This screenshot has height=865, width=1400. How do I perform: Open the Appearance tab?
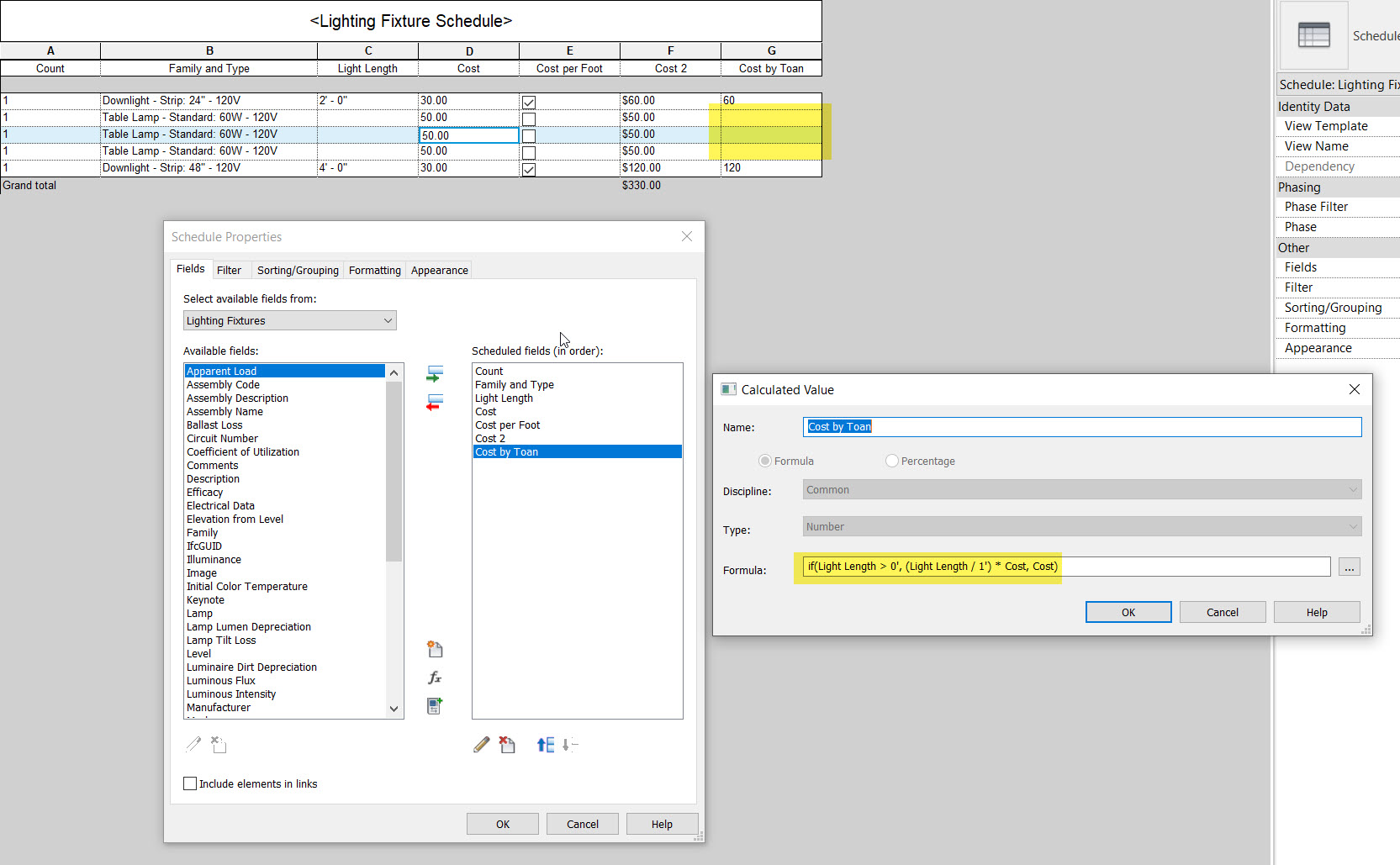pos(439,270)
